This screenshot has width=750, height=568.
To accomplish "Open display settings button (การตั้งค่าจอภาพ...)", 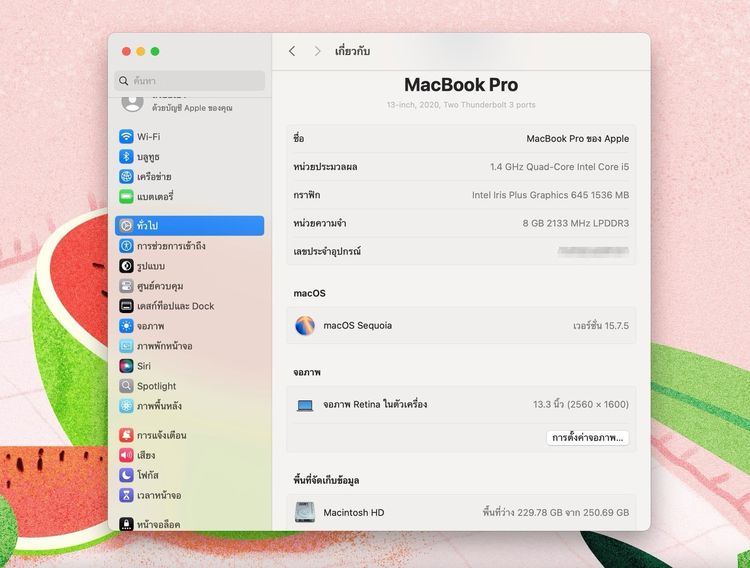I will tap(587, 437).
